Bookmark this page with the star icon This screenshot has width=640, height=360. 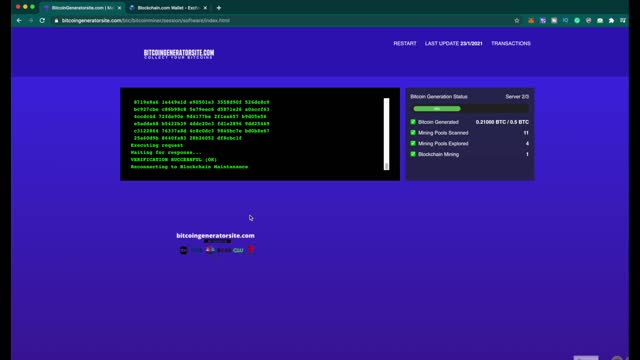click(517, 20)
